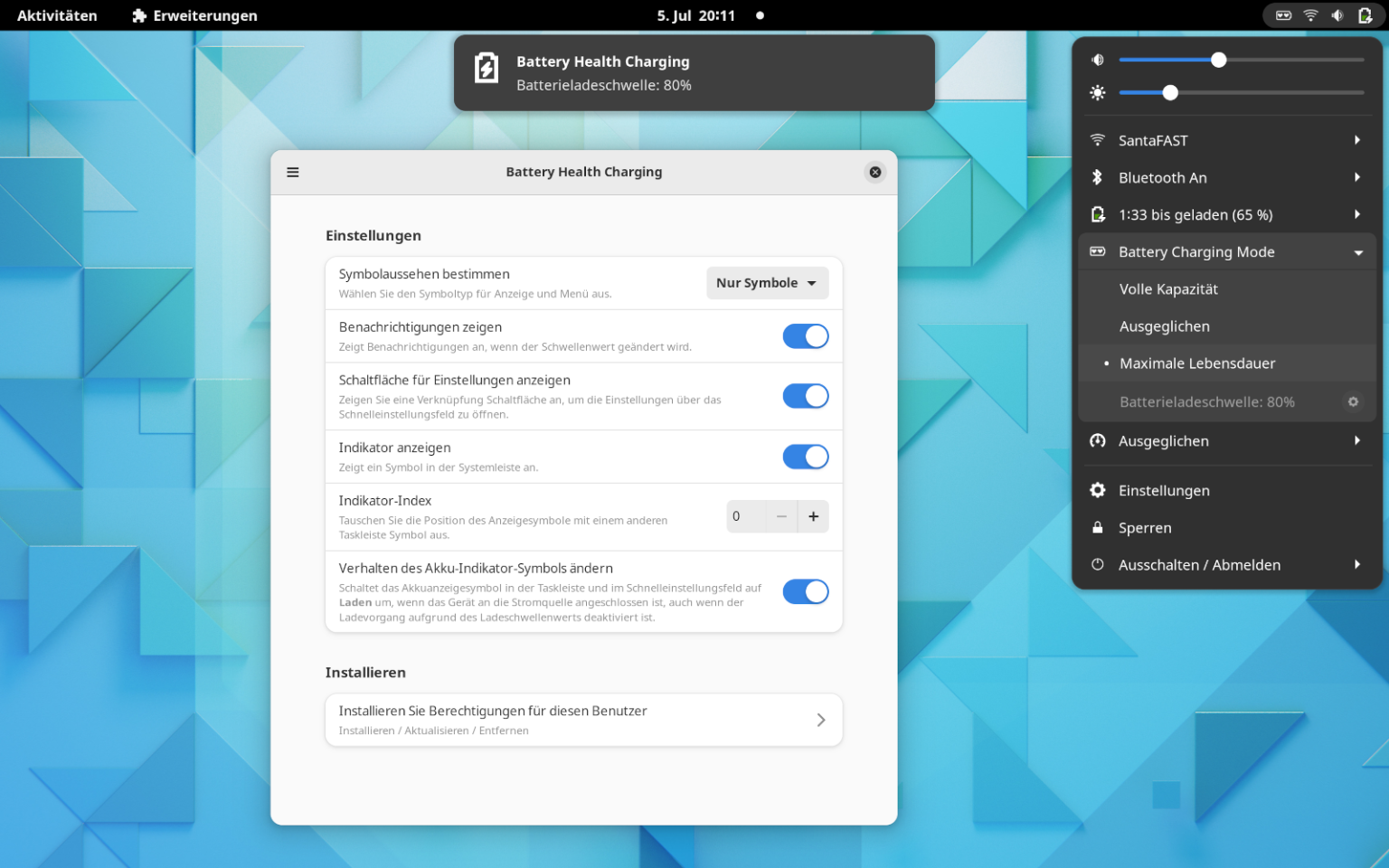Click the gear icon beside Batterieladeschwelle 80%

tap(1353, 401)
